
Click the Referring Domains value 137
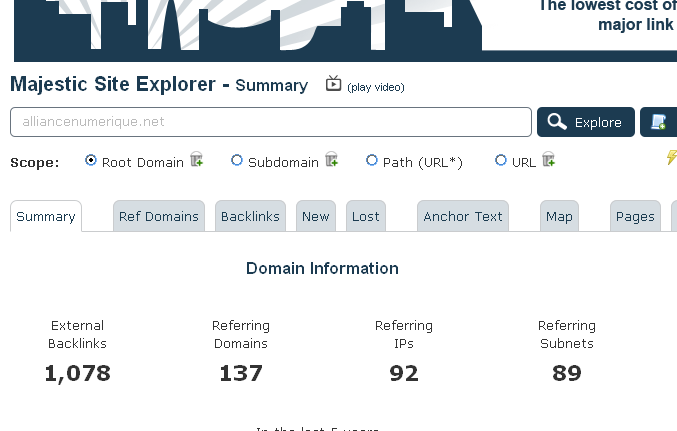(x=241, y=374)
